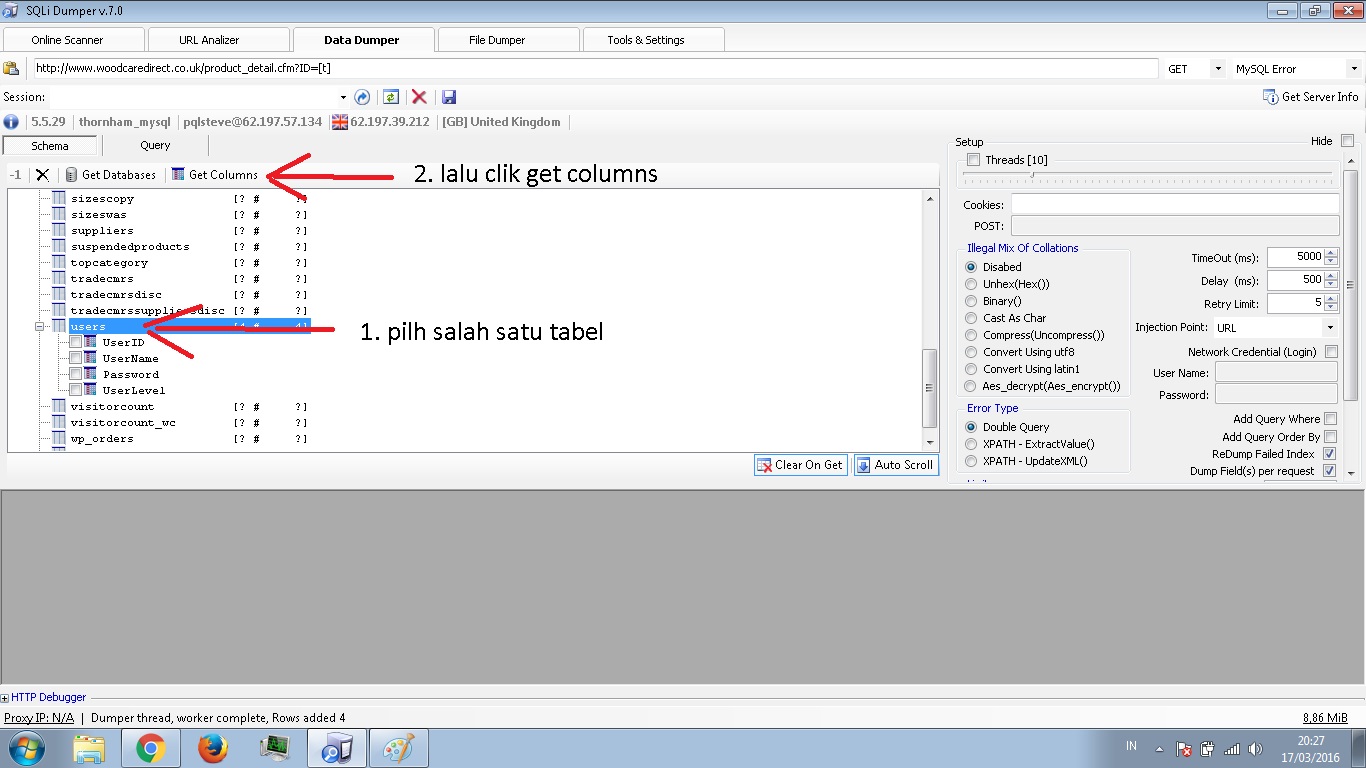Enable Network Credential (Login) checkbox
The height and width of the screenshot is (768, 1366).
coord(1331,352)
